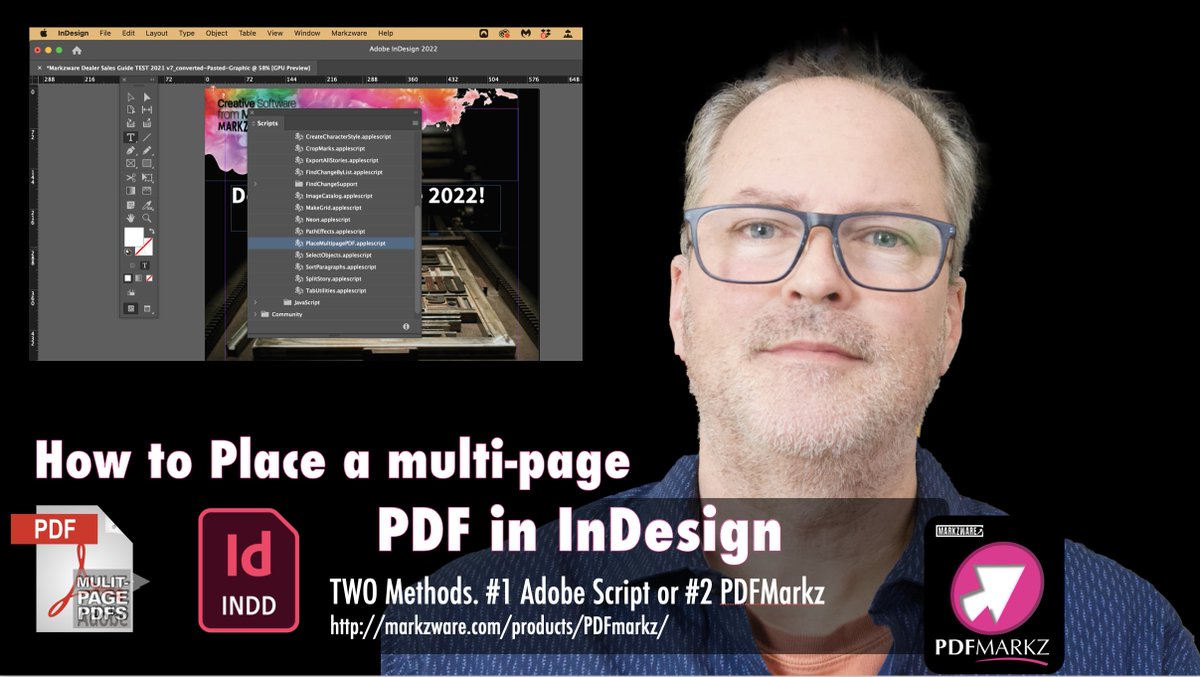This screenshot has height=677, width=1200.
Task: Open the Window menu
Action: tap(307, 33)
